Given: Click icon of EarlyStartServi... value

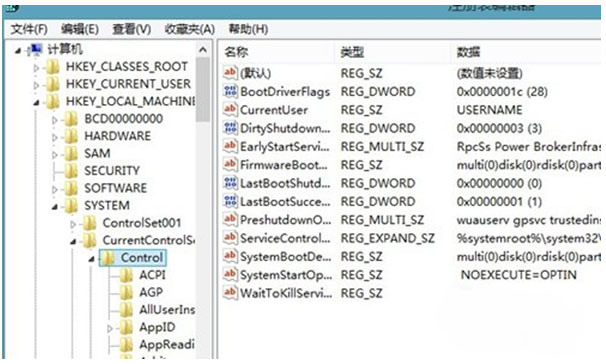Looking at the screenshot, I should [x=230, y=146].
